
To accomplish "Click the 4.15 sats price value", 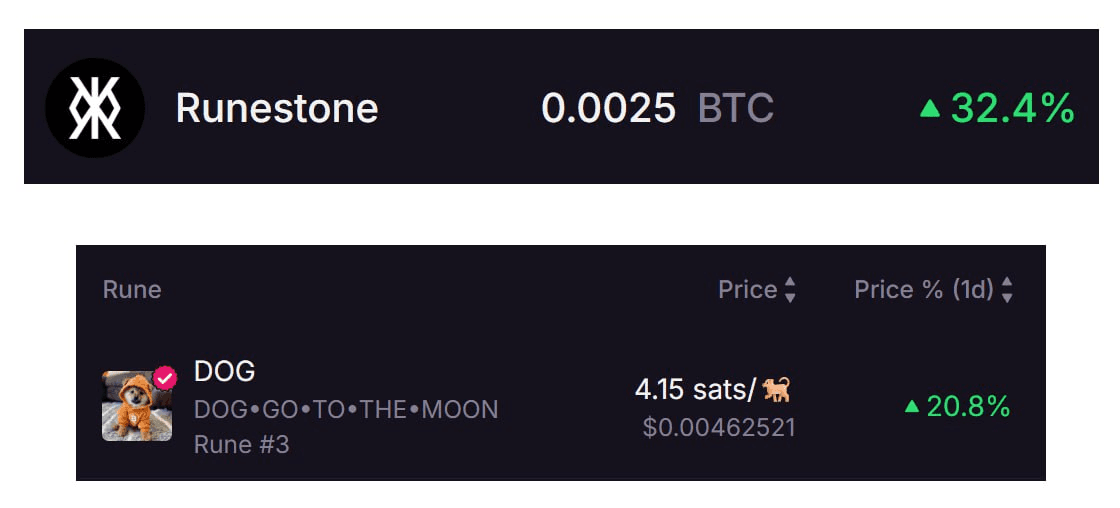I will coord(695,390).
